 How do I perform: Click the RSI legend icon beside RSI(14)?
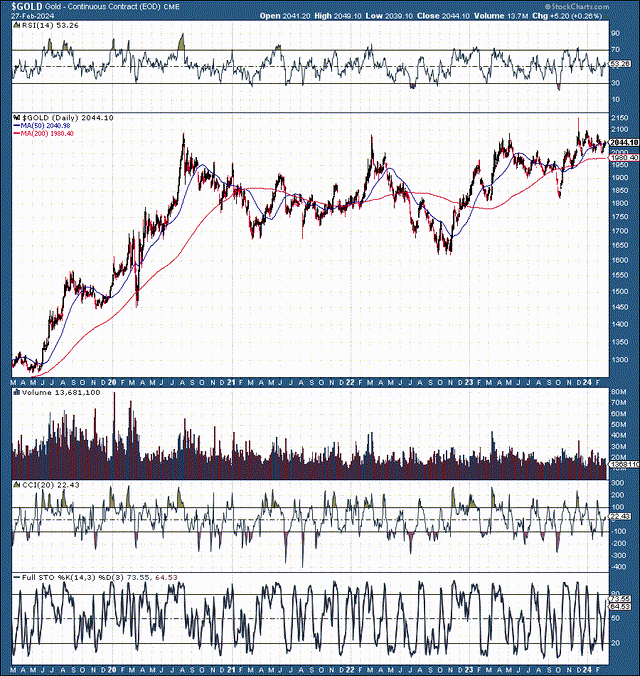(x=17, y=25)
